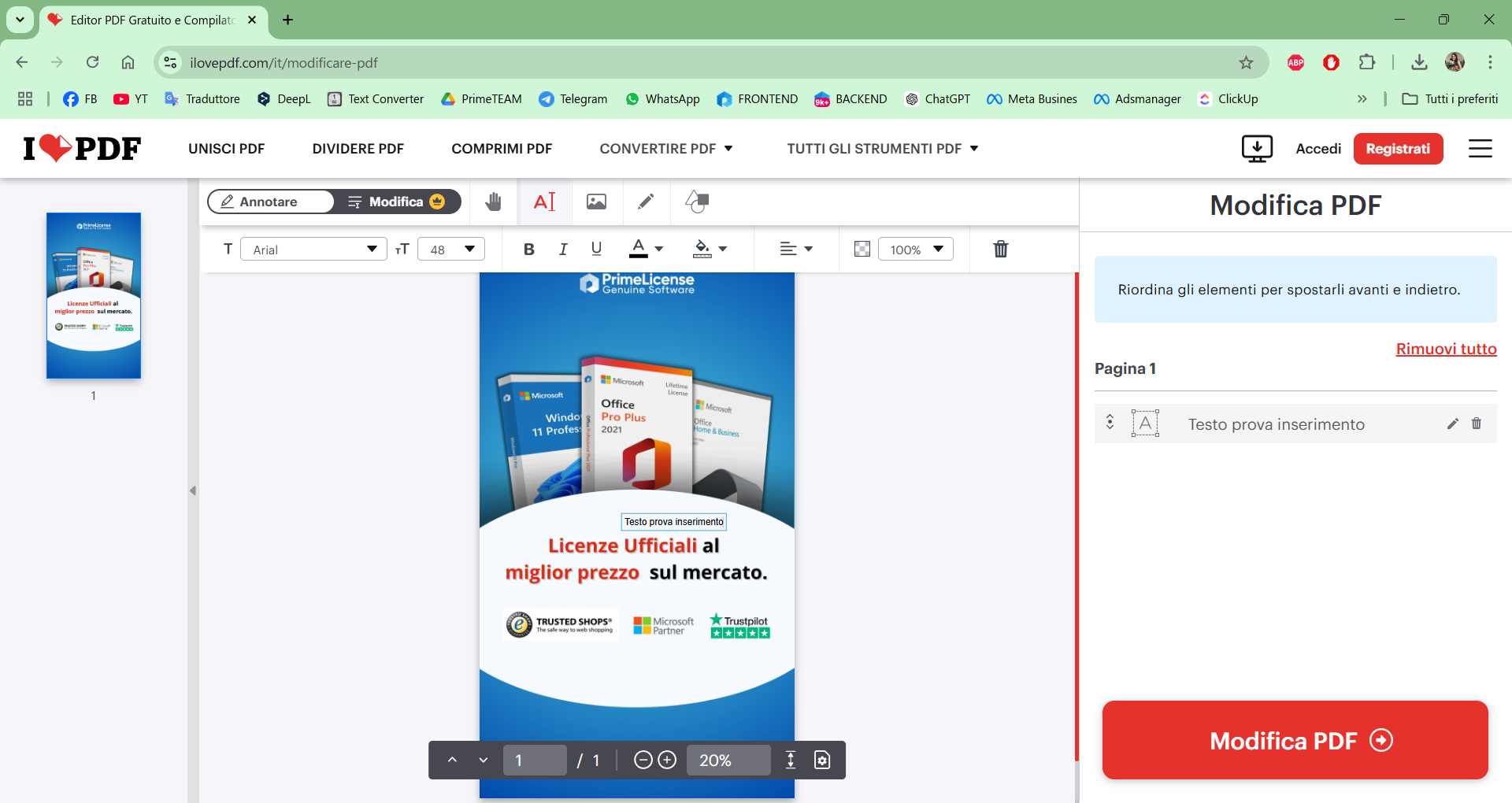This screenshot has width=1512, height=803.
Task: Click the 20% zoom level field
Action: 728,760
